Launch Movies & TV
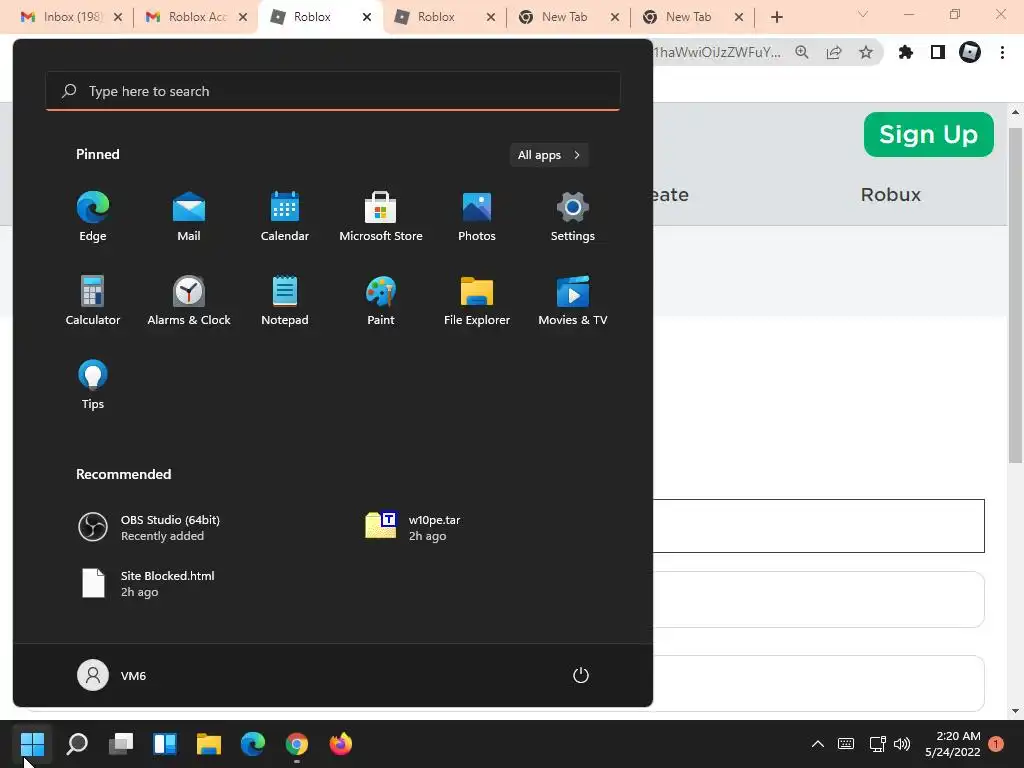Screen dimensions: 1024x768 (573, 300)
